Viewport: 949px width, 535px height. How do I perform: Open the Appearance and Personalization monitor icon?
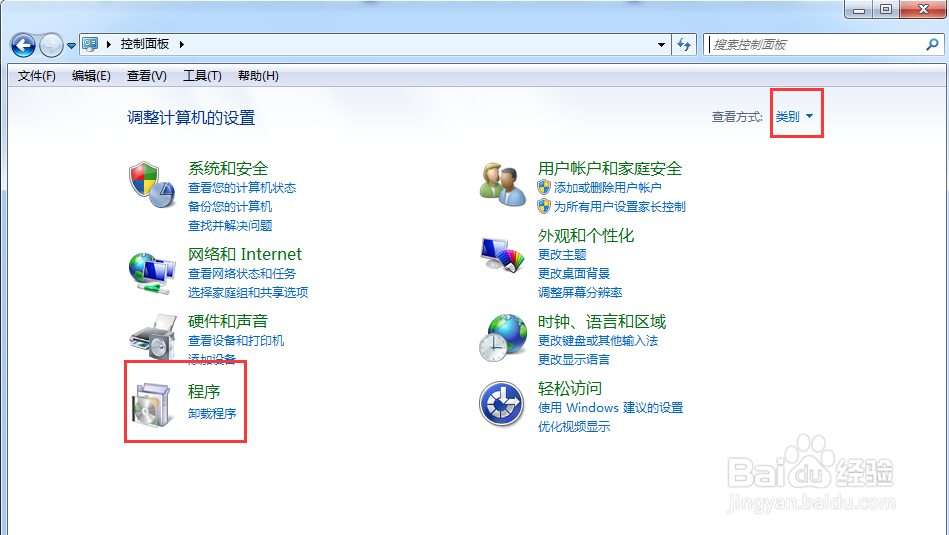pyautogui.click(x=502, y=255)
